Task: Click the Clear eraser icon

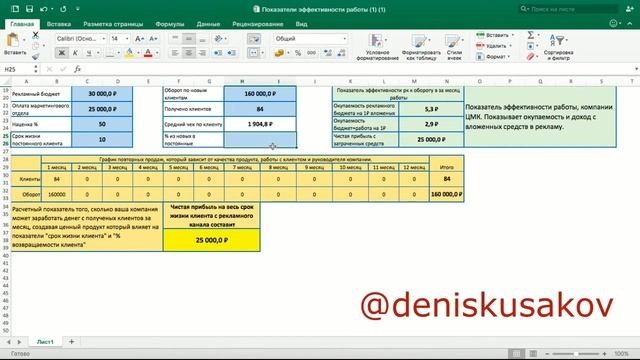Action: coord(531,56)
